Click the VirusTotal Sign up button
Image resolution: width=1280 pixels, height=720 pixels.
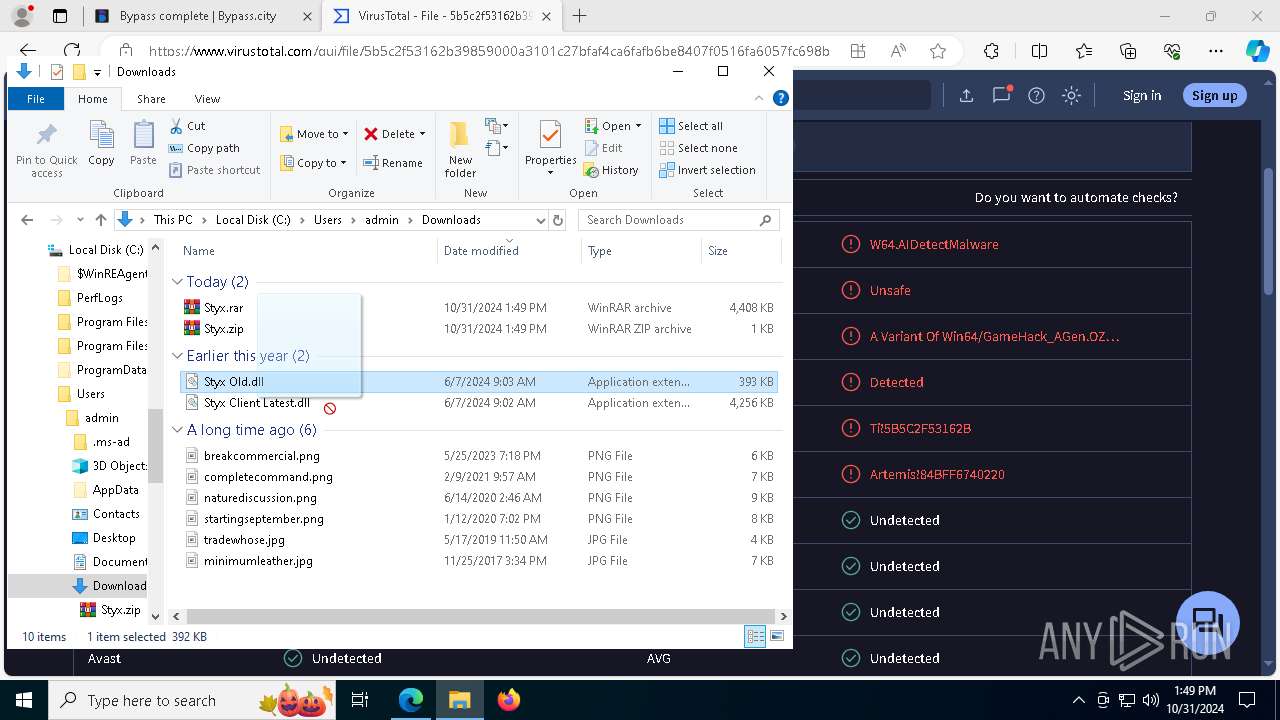click(1214, 96)
